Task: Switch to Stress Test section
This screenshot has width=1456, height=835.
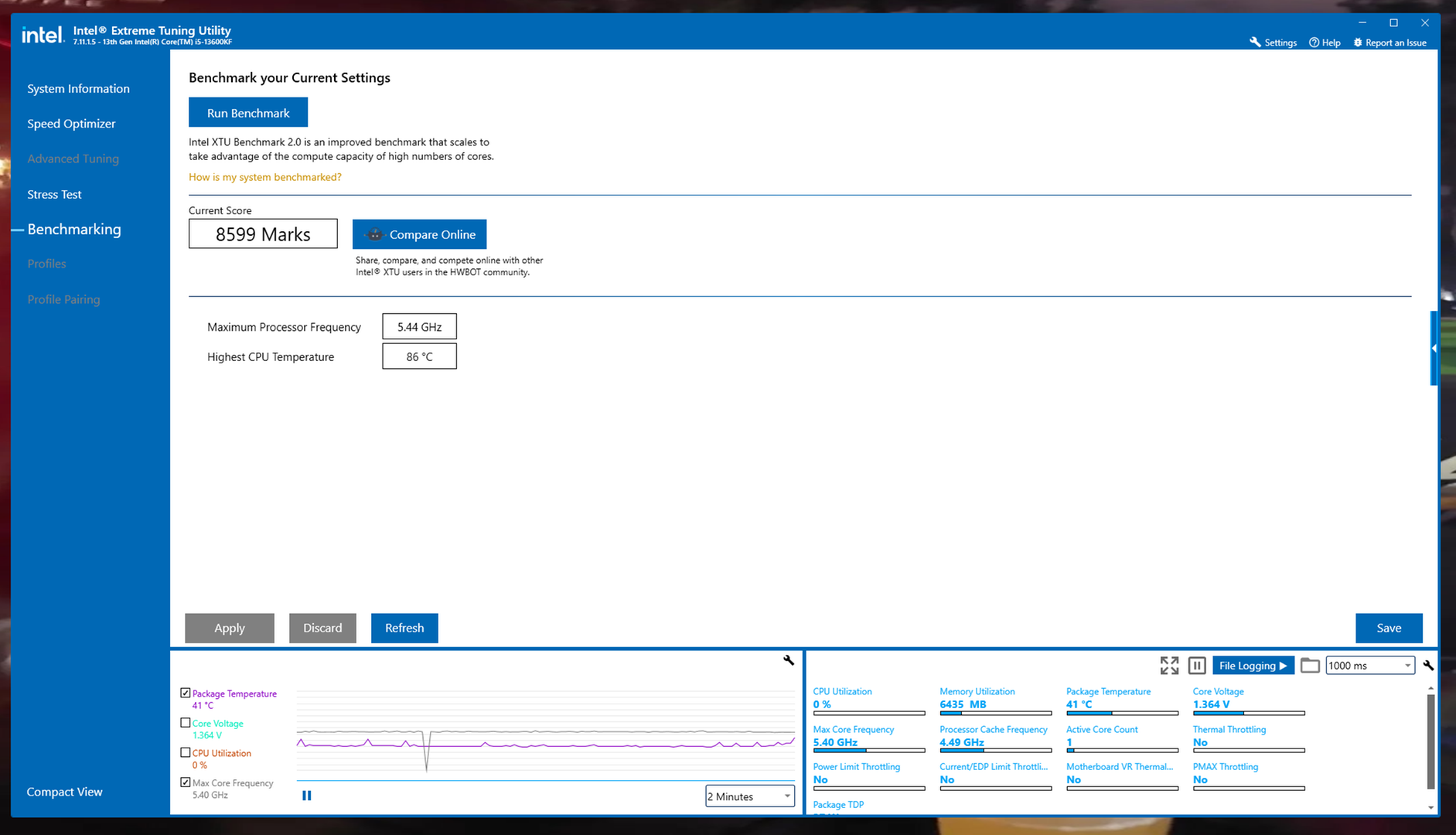Action: 54,194
